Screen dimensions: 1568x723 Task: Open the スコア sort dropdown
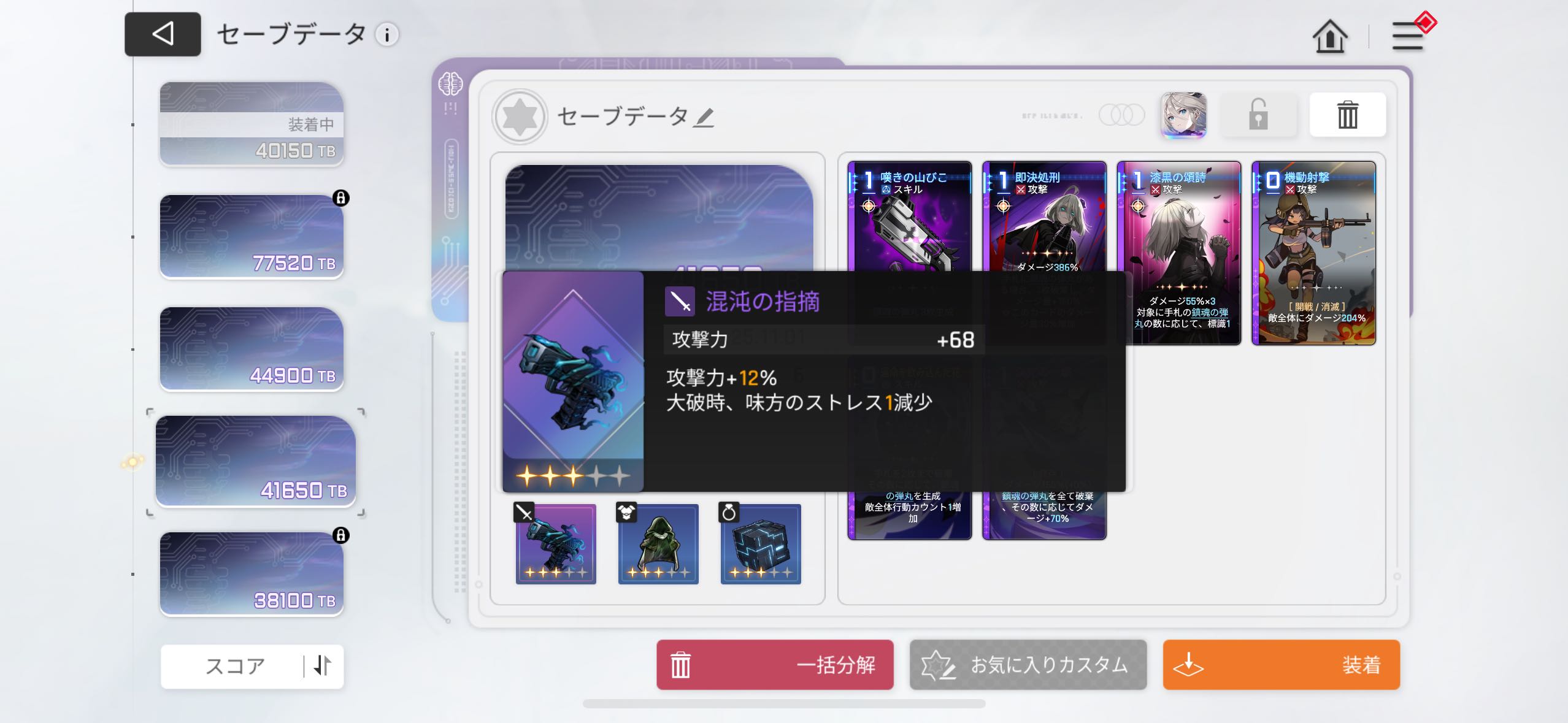coord(234,666)
